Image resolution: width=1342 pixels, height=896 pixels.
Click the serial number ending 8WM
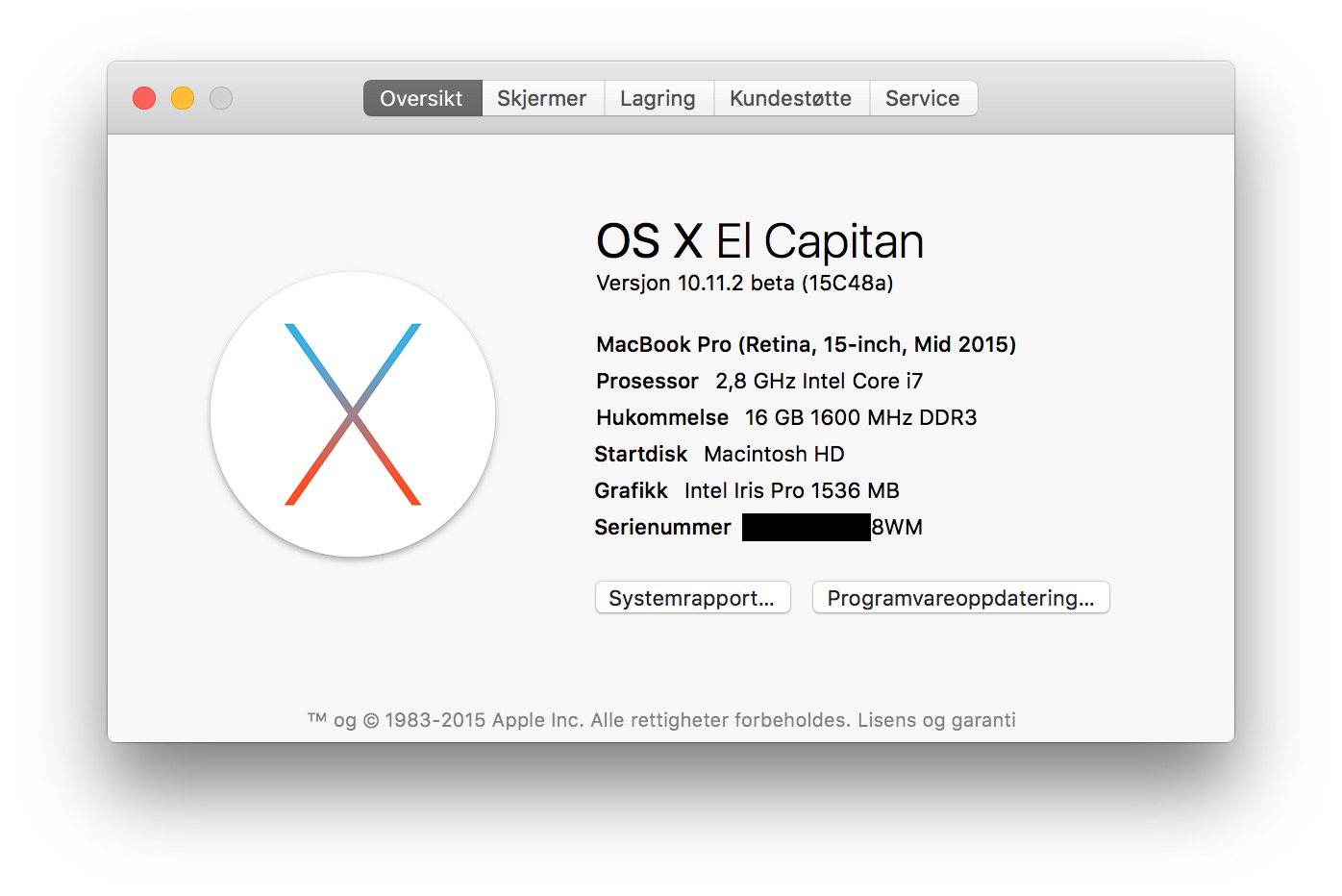point(833,528)
